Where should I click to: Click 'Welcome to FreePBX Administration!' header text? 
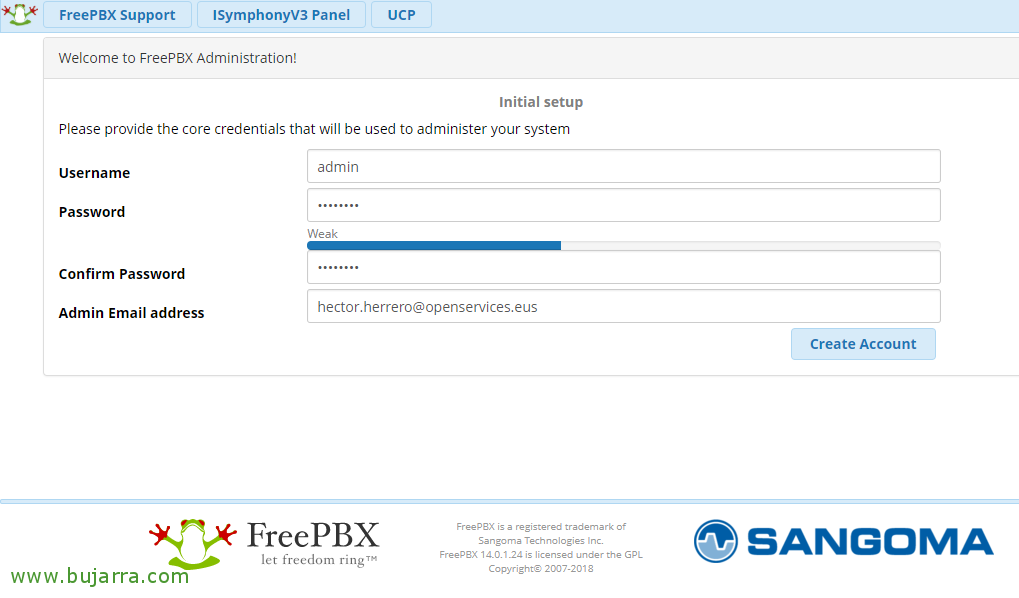tap(177, 58)
